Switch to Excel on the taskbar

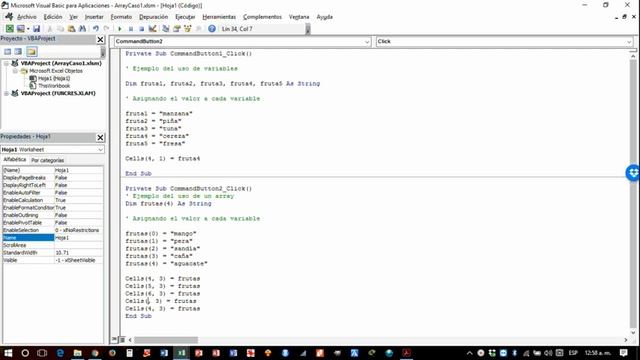[x=181, y=353]
